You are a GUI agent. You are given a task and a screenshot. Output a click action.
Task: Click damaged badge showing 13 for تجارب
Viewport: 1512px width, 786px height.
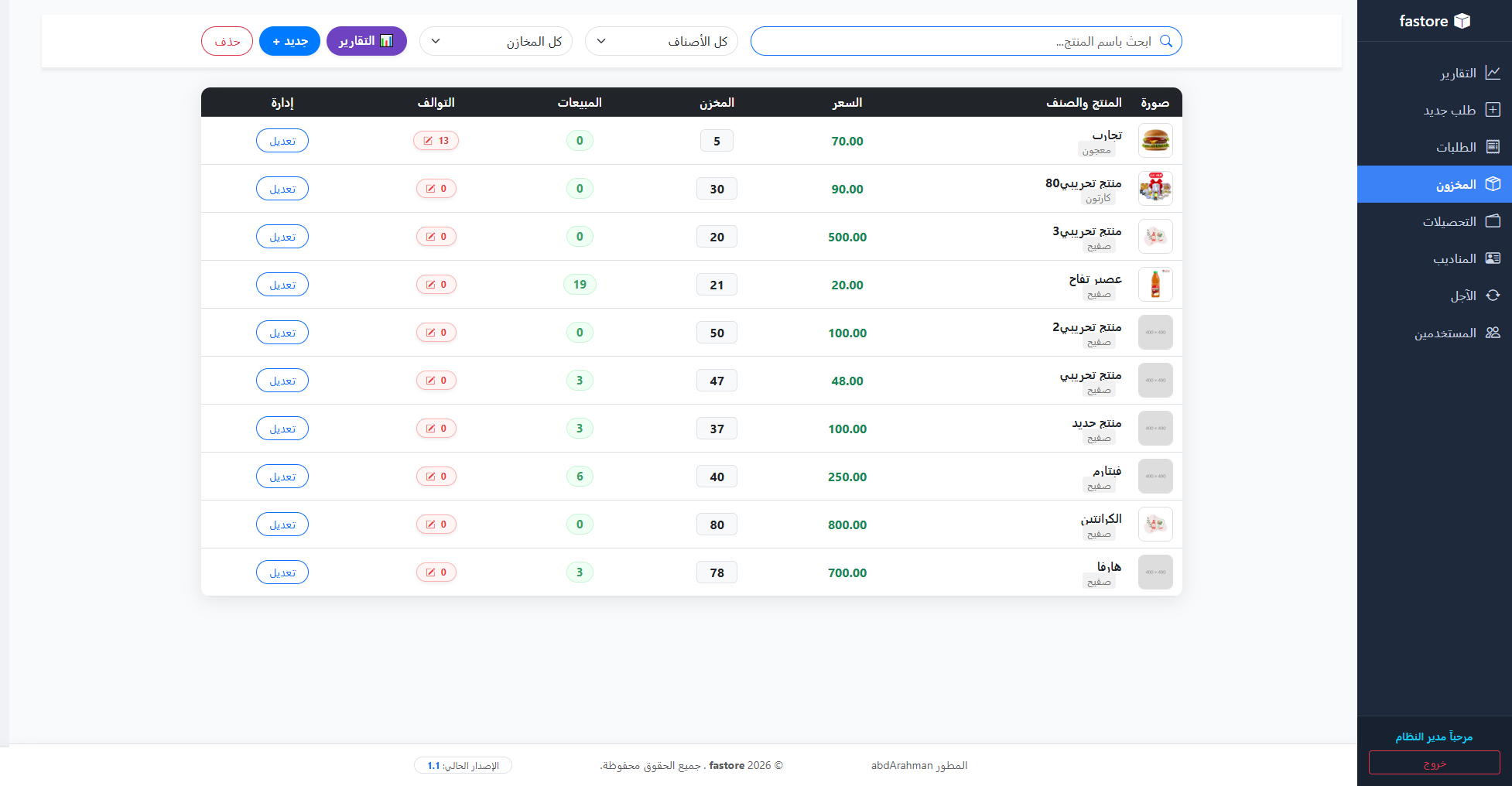point(436,141)
